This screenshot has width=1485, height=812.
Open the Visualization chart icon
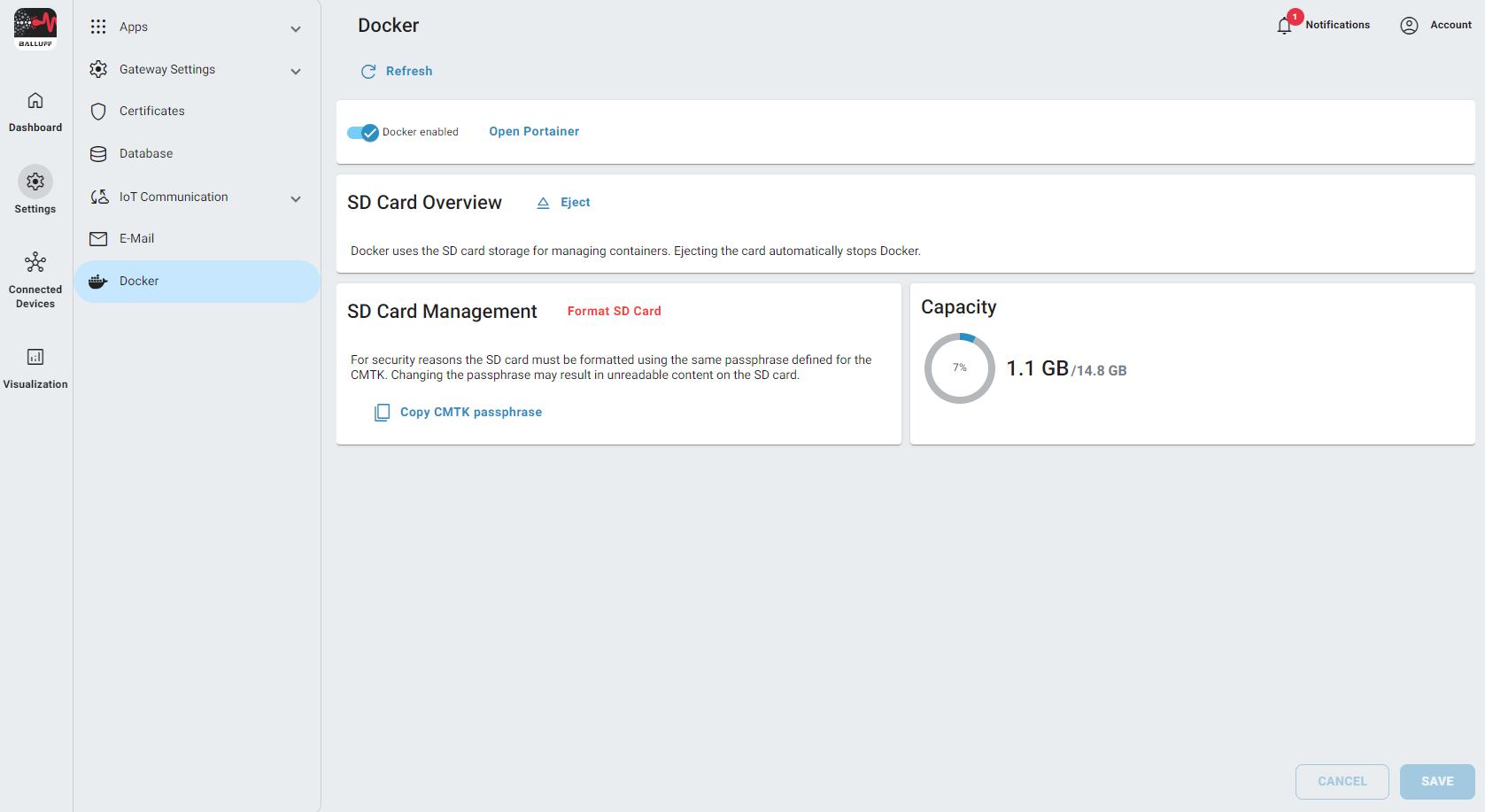(35, 357)
